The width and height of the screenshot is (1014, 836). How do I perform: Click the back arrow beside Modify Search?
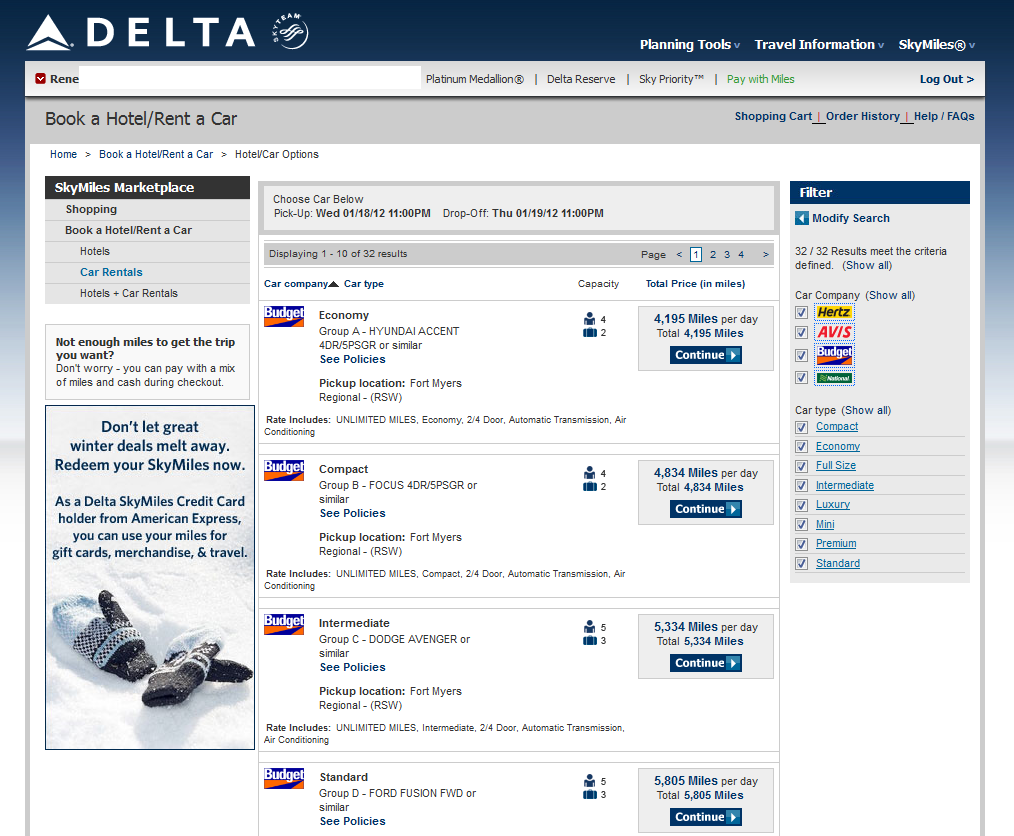coord(802,218)
